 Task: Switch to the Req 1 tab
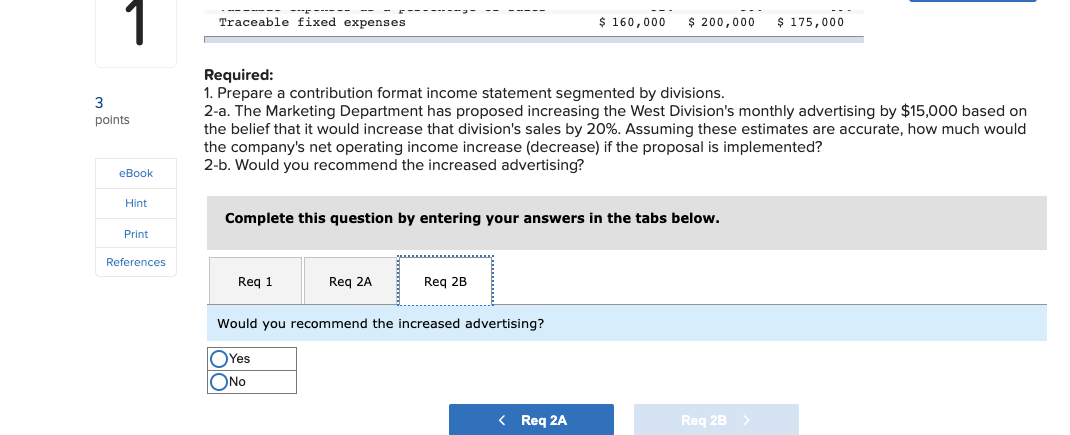tap(255, 281)
